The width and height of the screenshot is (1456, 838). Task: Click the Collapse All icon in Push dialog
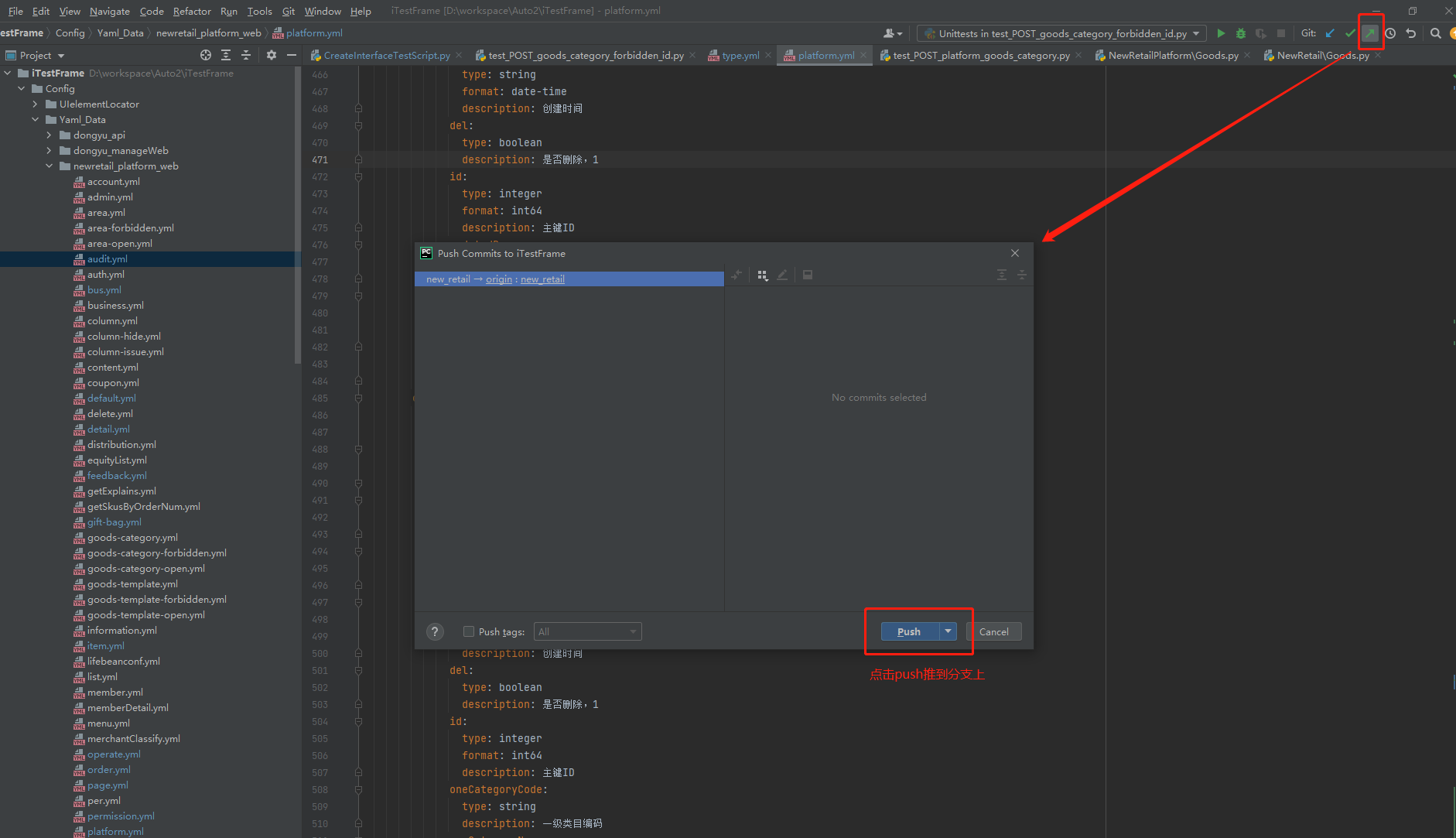[1022, 275]
